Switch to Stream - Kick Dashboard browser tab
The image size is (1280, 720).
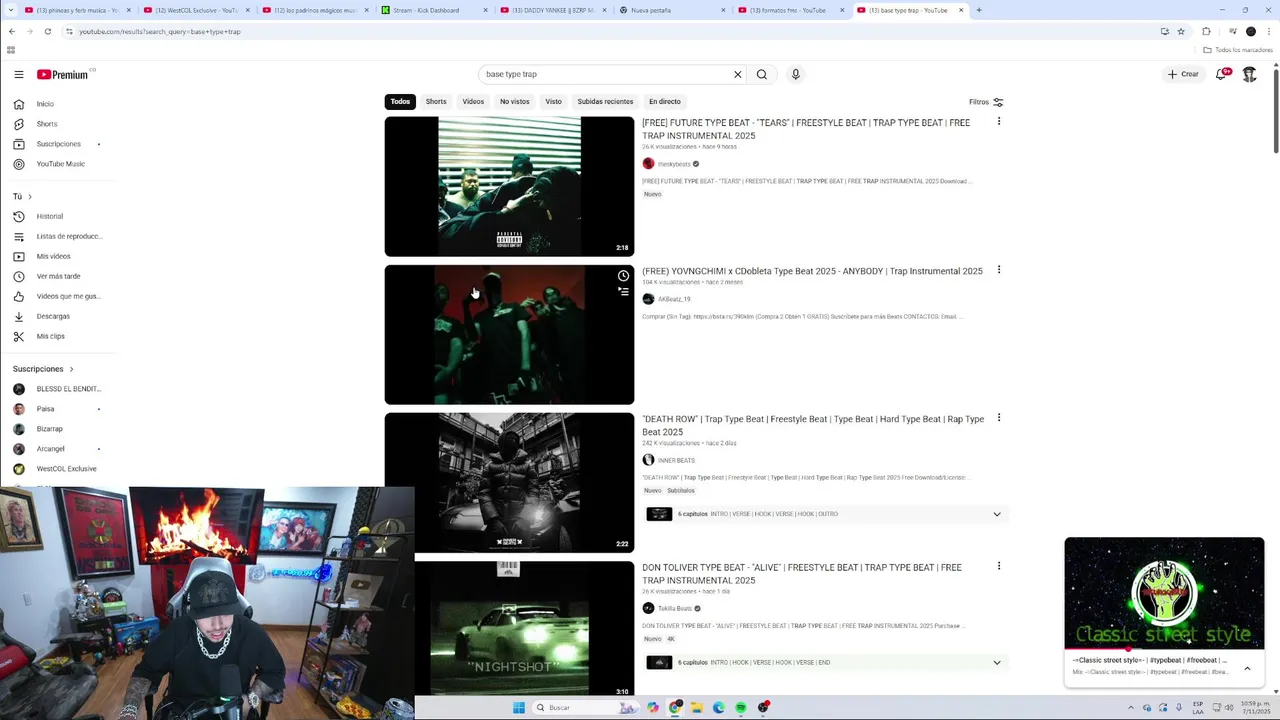tap(432, 10)
